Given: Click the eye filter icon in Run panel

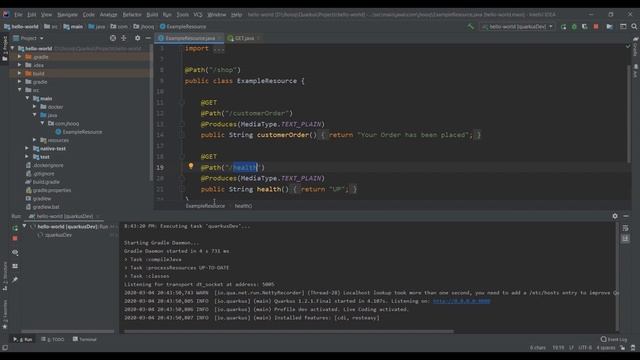Looking at the screenshot, I should [15, 253].
